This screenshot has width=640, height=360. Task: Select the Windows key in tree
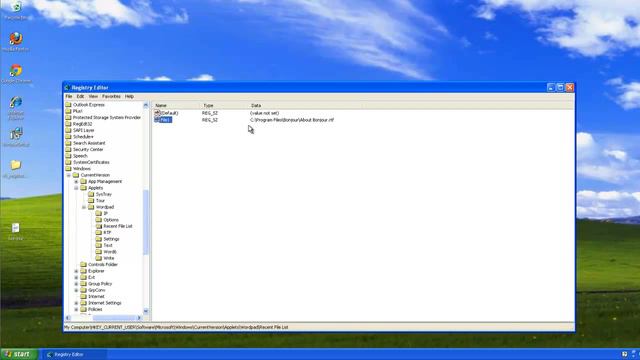[x=82, y=169]
